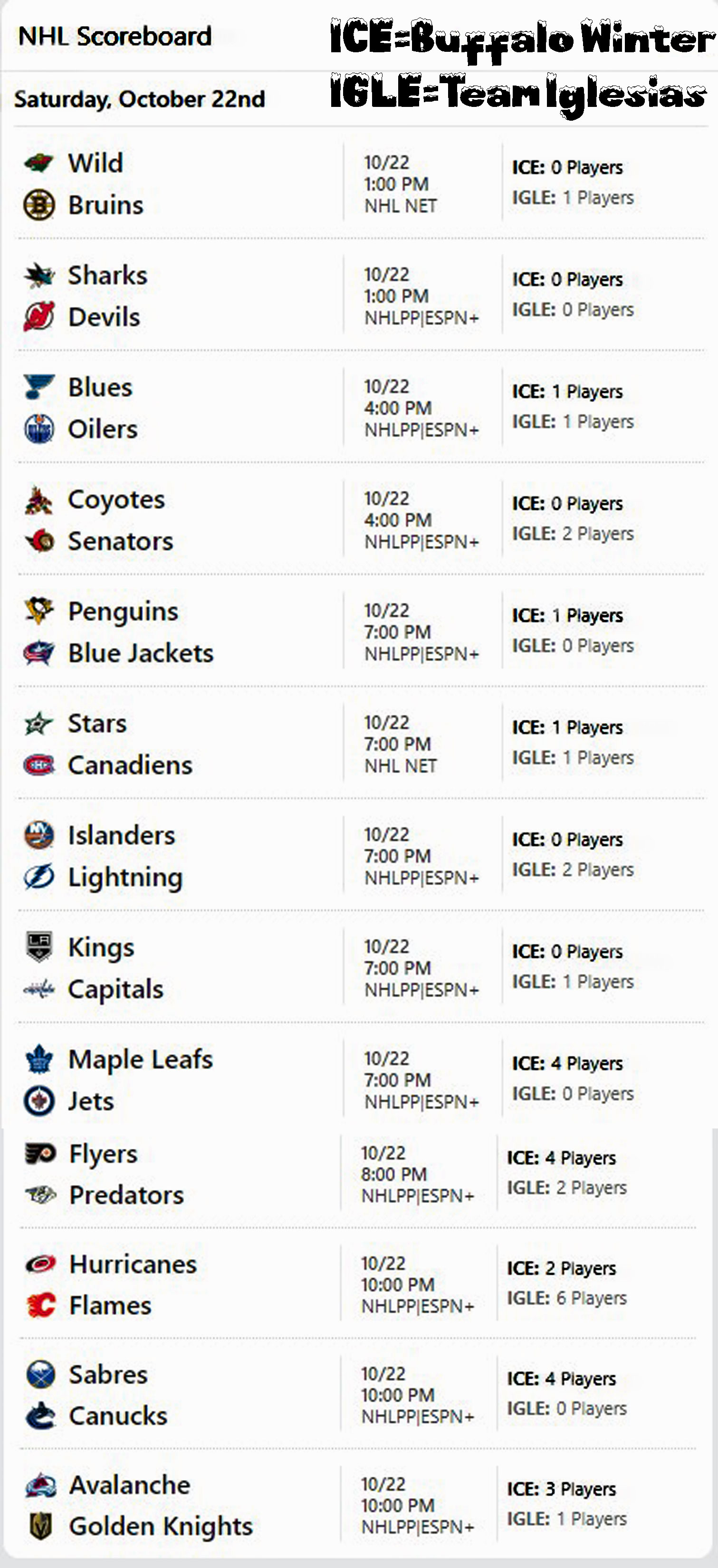The width and height of the screenshot is (718, 1568).
Task: Click the Buffalo Sabres logo icon
Action: [x=41, y=1375]
